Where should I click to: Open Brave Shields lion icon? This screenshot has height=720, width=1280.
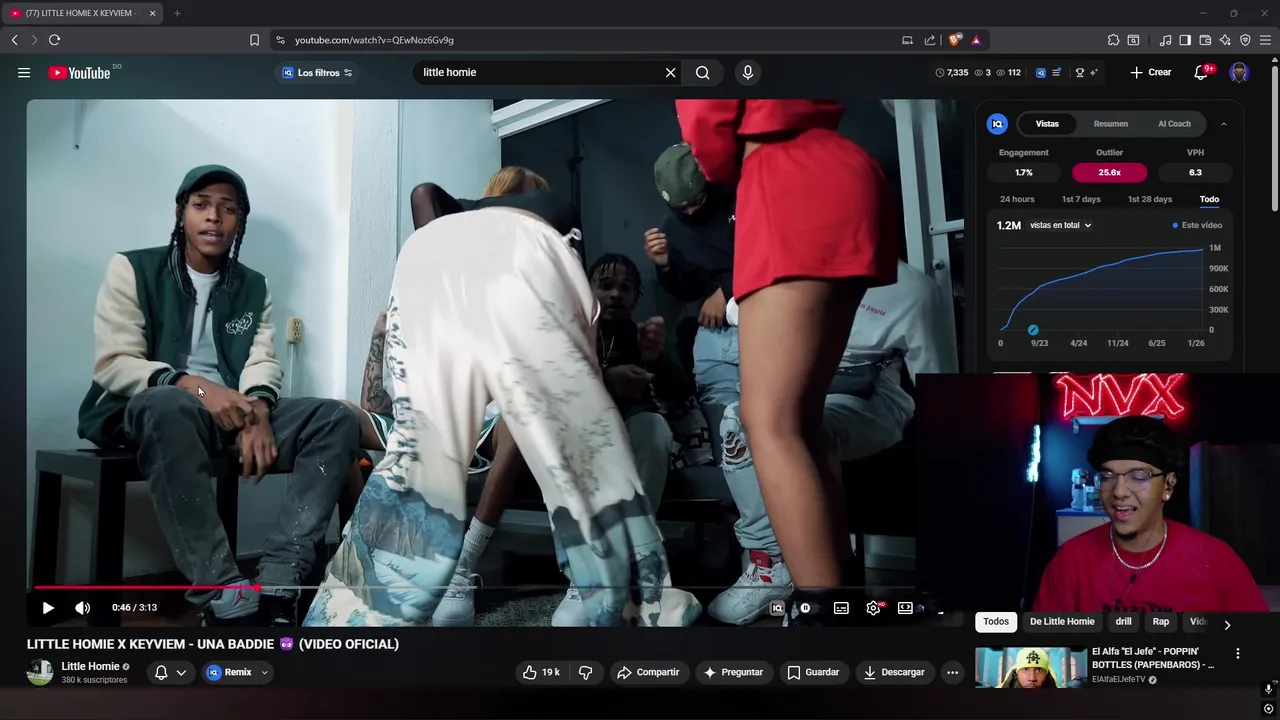pos(955,40)
